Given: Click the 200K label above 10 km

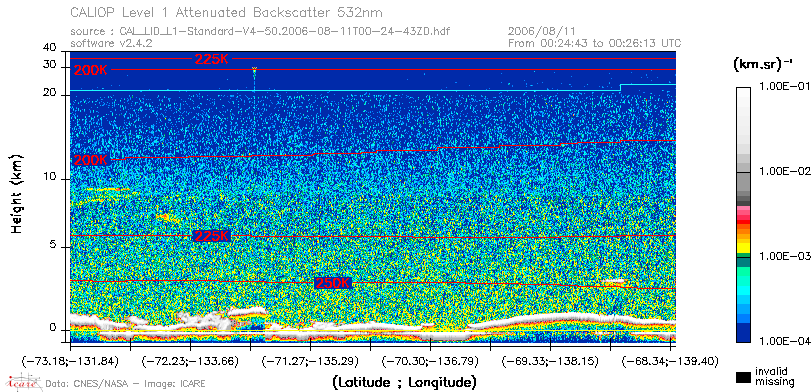Looking at the screenshot, I should [91, 160].
